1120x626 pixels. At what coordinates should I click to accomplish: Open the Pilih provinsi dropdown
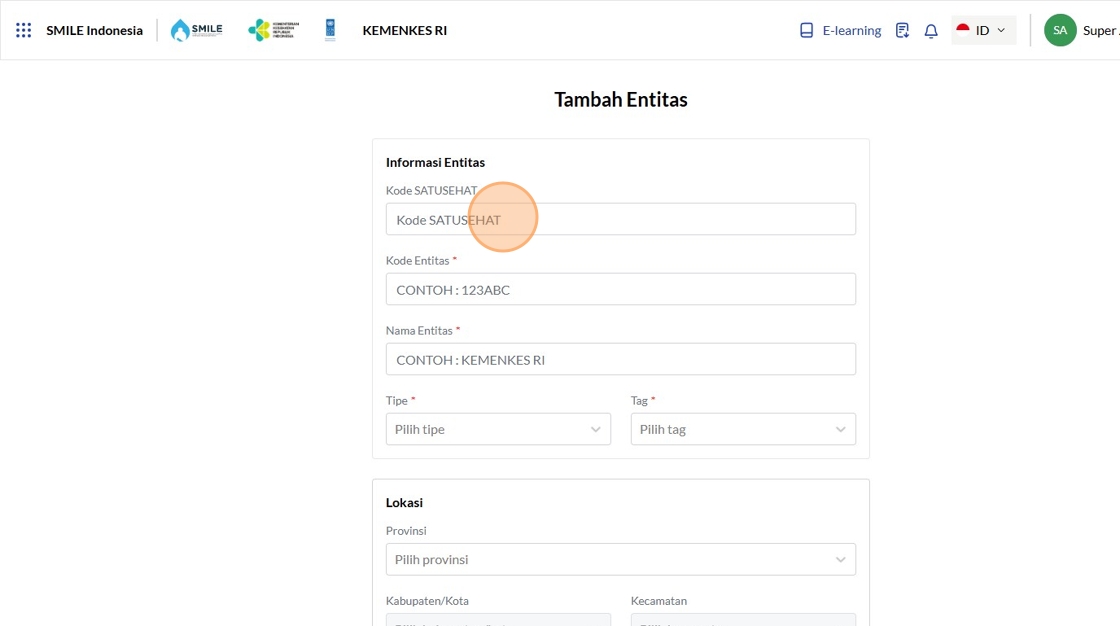620,559
